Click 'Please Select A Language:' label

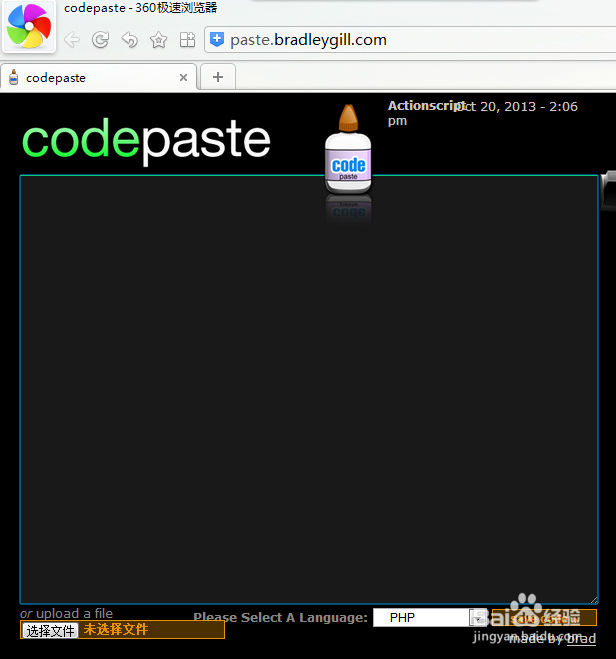coord(280,617)
